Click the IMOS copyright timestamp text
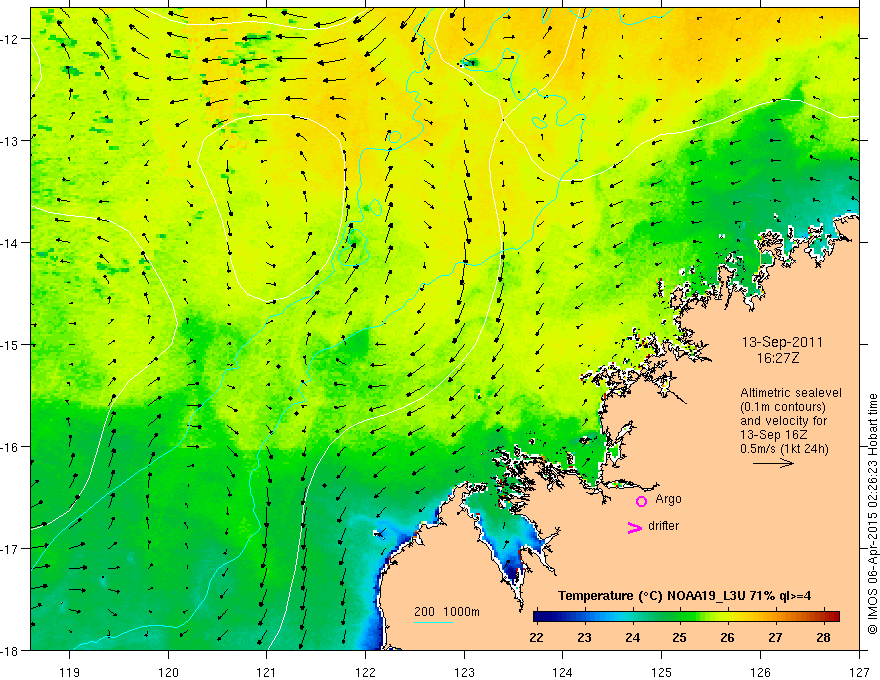 click(x=873, y=514)
